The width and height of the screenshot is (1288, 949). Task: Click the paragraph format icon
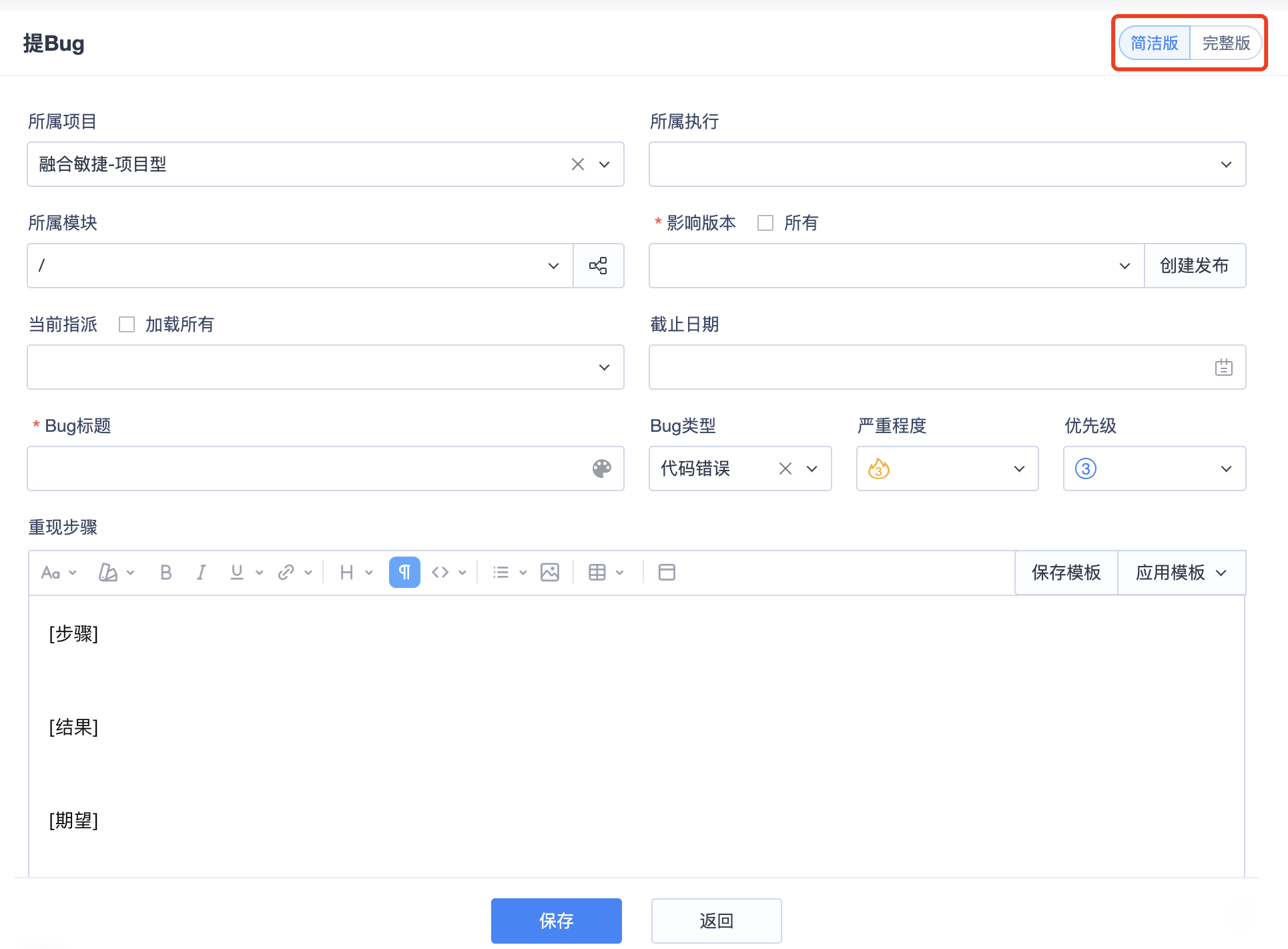pos(404,573)
